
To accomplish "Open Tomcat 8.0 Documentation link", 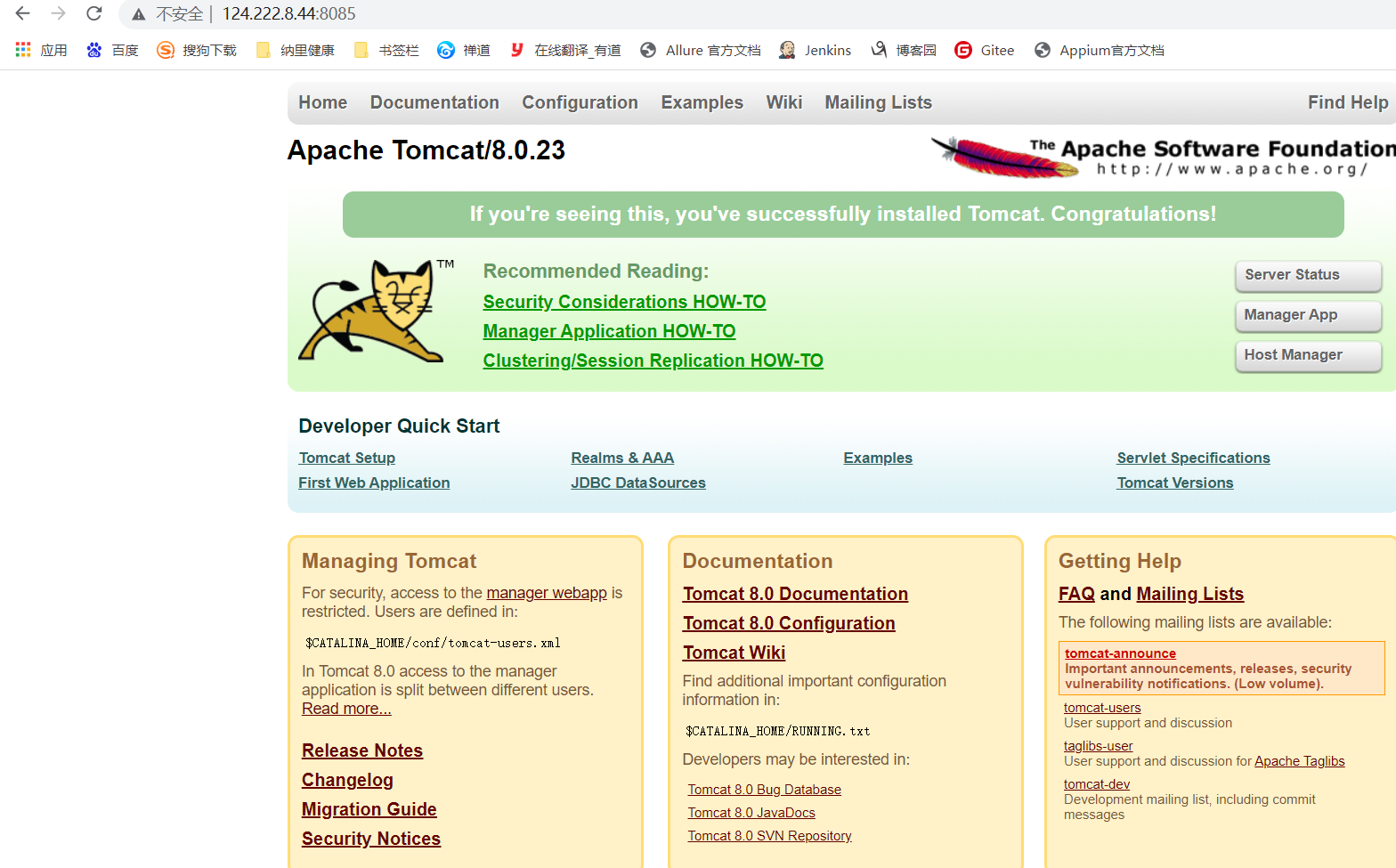I will point(795,594).
